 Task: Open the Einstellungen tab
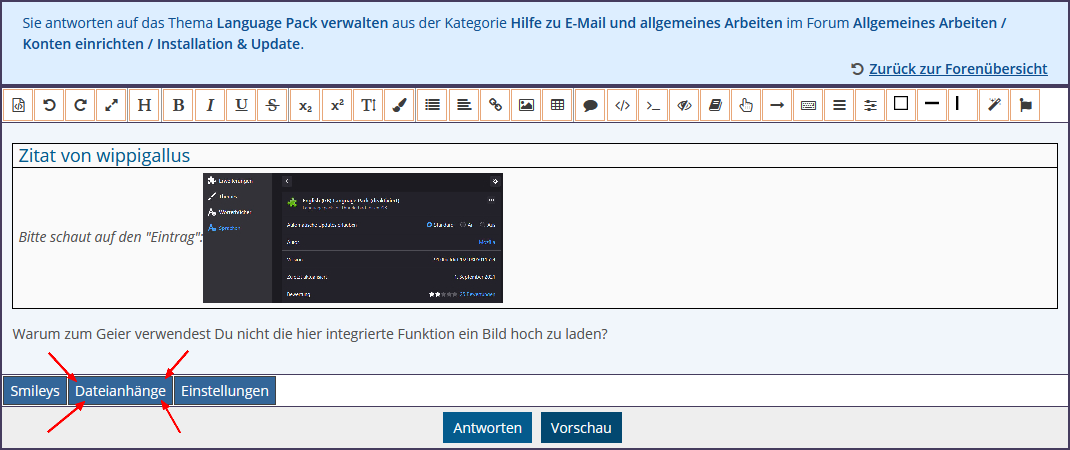pos(225,391)
